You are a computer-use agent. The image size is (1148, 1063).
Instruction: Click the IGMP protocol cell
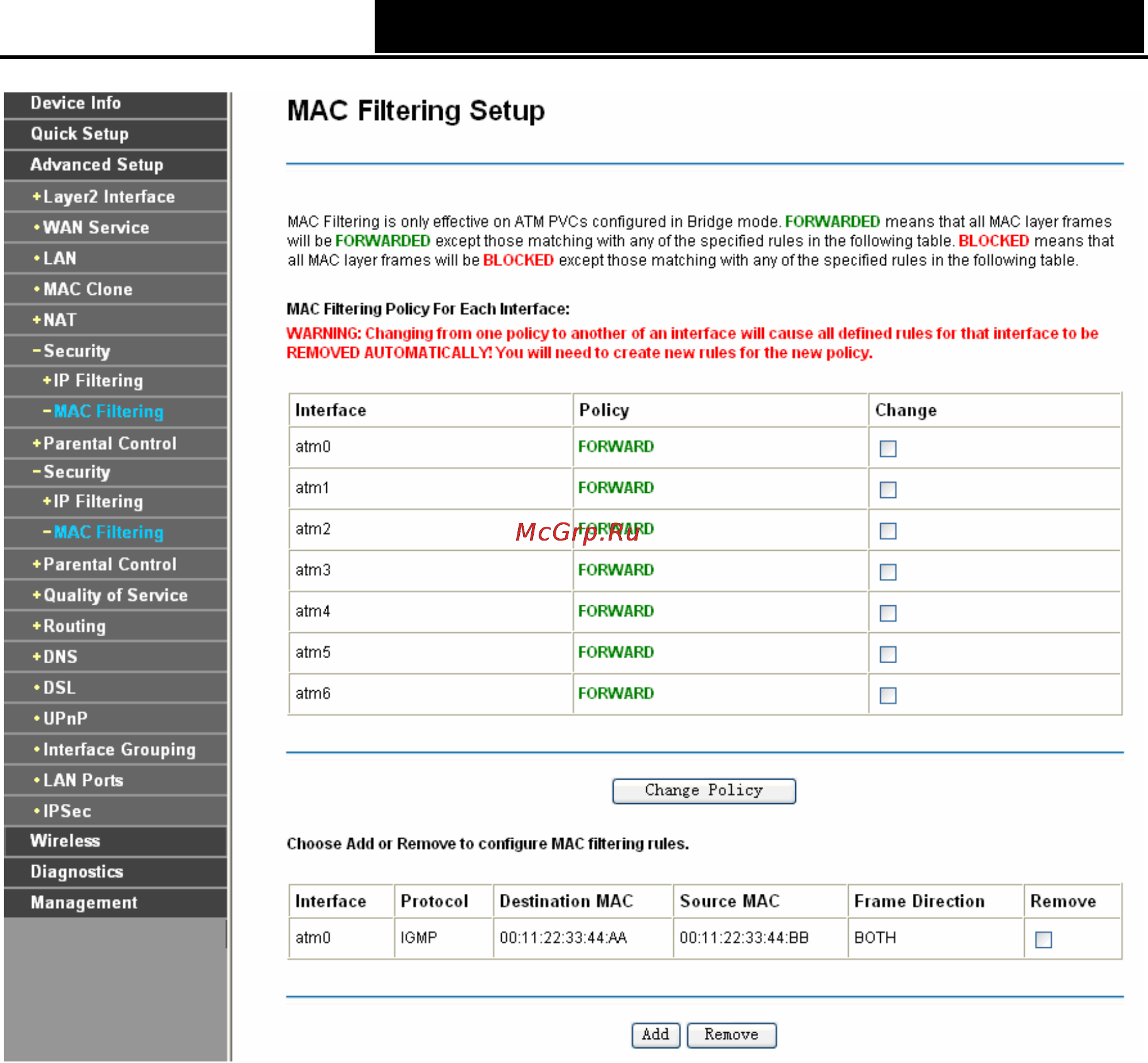click(x=444, y=938)
